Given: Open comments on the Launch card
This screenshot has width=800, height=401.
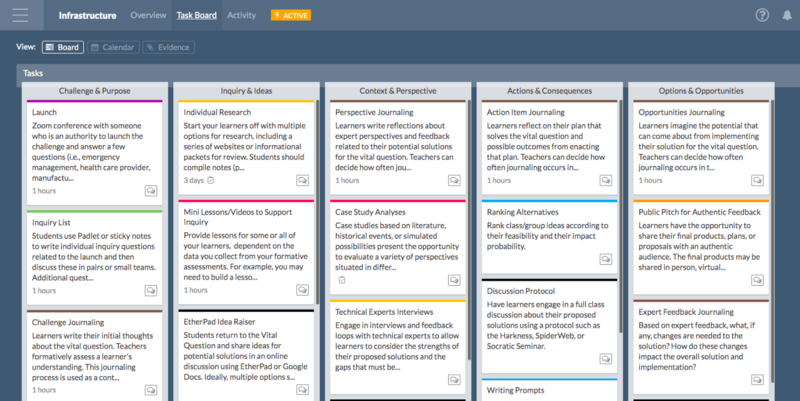Looking at the screenshot, I should pyautogui.click(x=150, y=190).
